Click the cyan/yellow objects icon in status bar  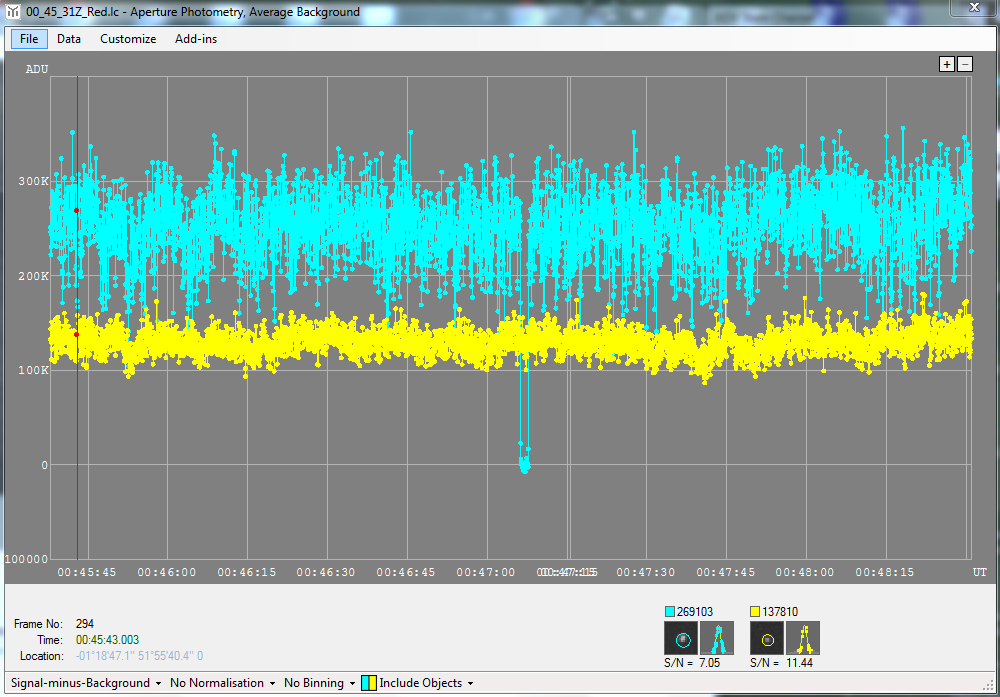tap(369, 683)
